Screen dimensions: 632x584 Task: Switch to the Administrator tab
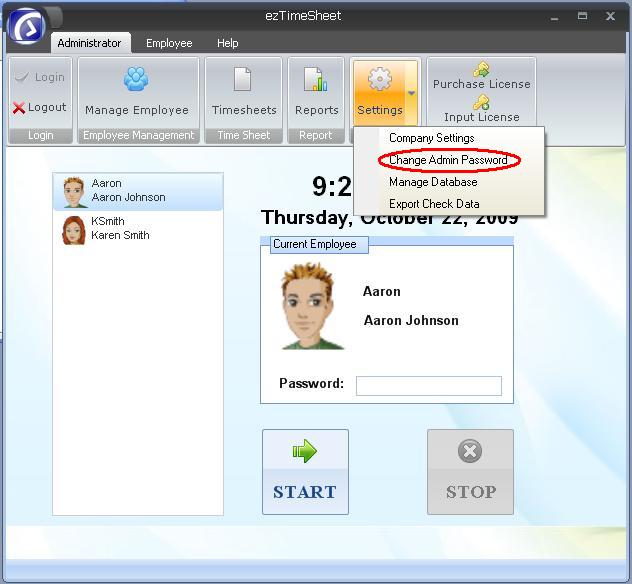pos(89,43)
